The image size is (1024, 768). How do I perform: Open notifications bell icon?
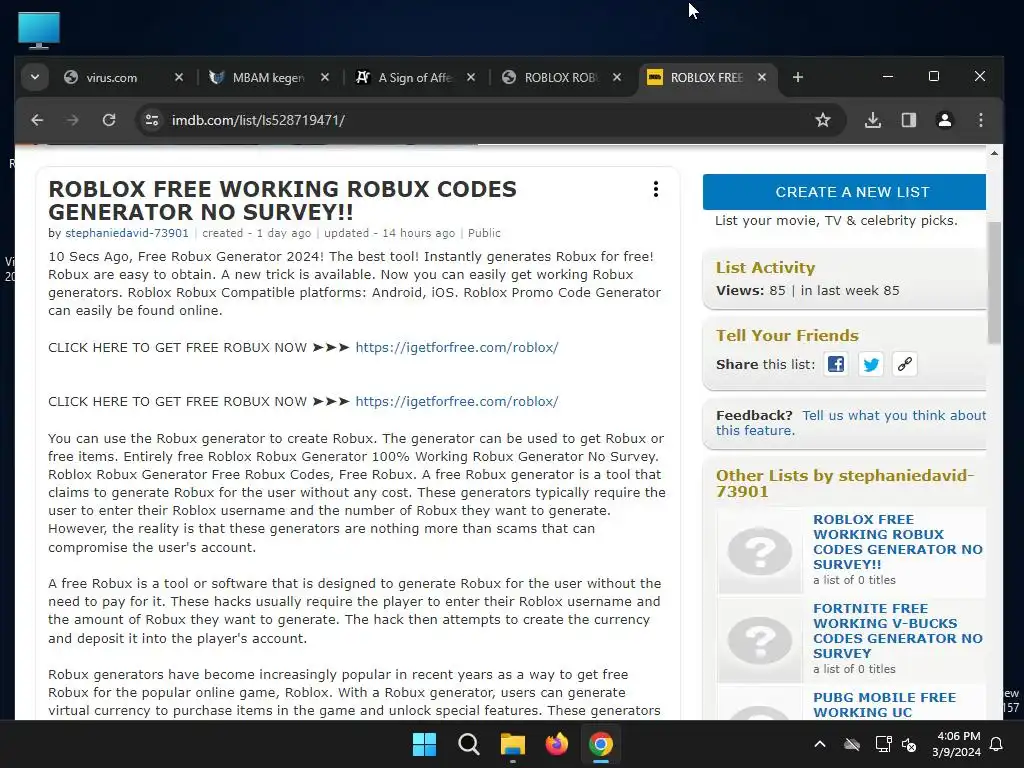tap(997, 744)
